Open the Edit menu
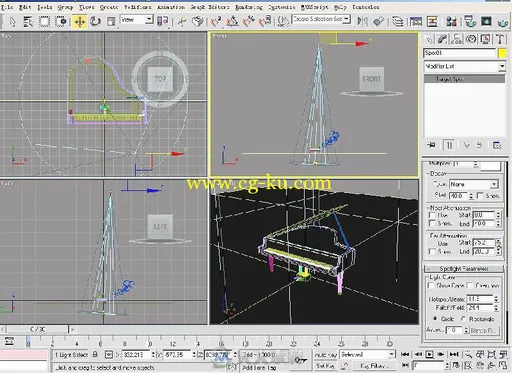512x373 pixels. [25, 7]
